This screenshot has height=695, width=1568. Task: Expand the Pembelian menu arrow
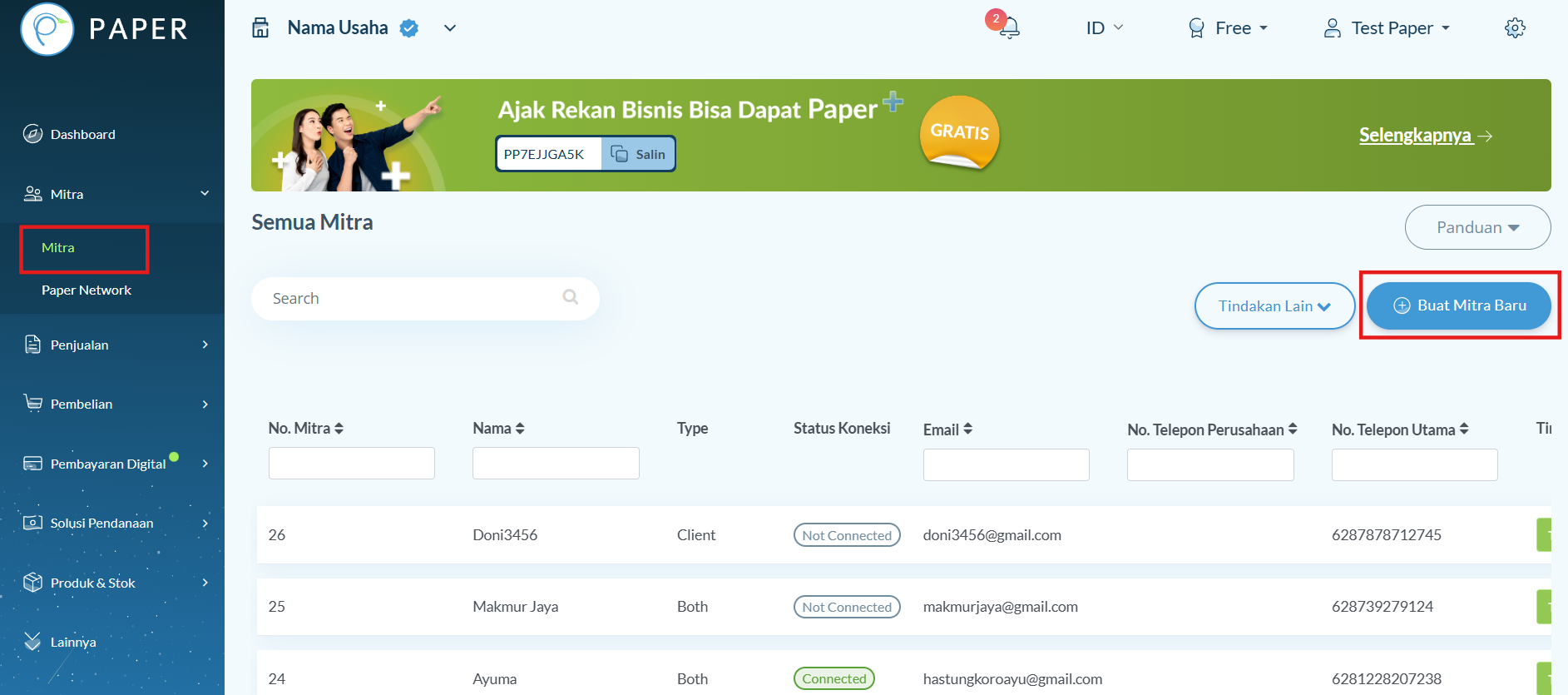pyautogui.click(x=205, y=404)
